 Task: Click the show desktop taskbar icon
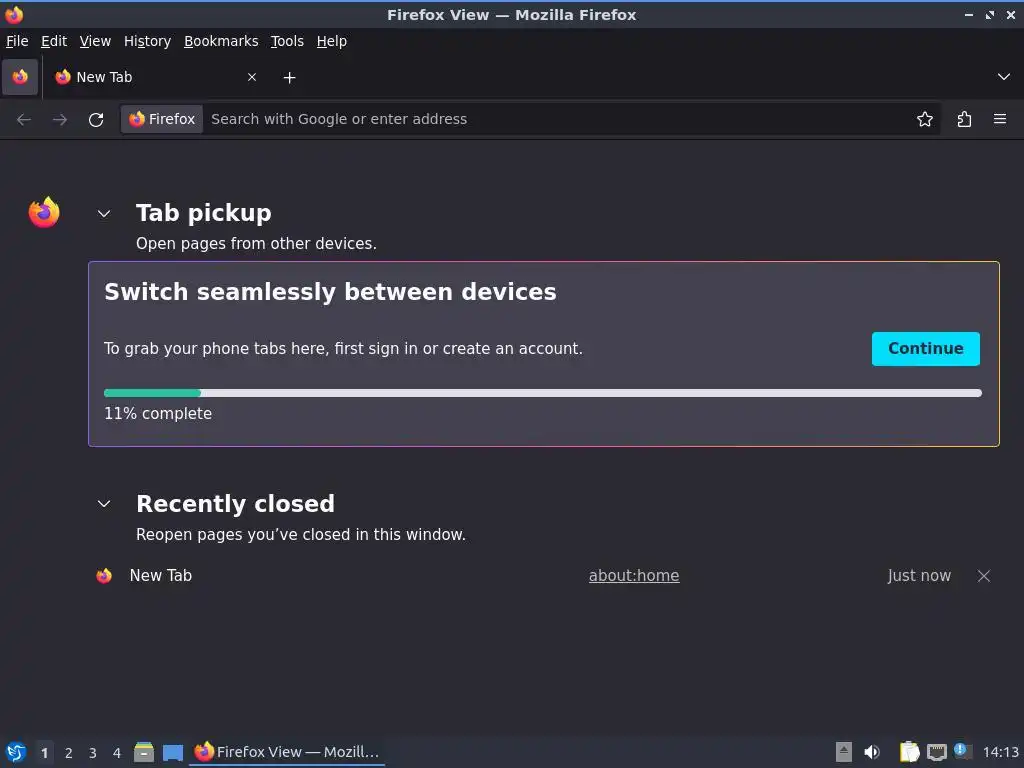point(173,753)
